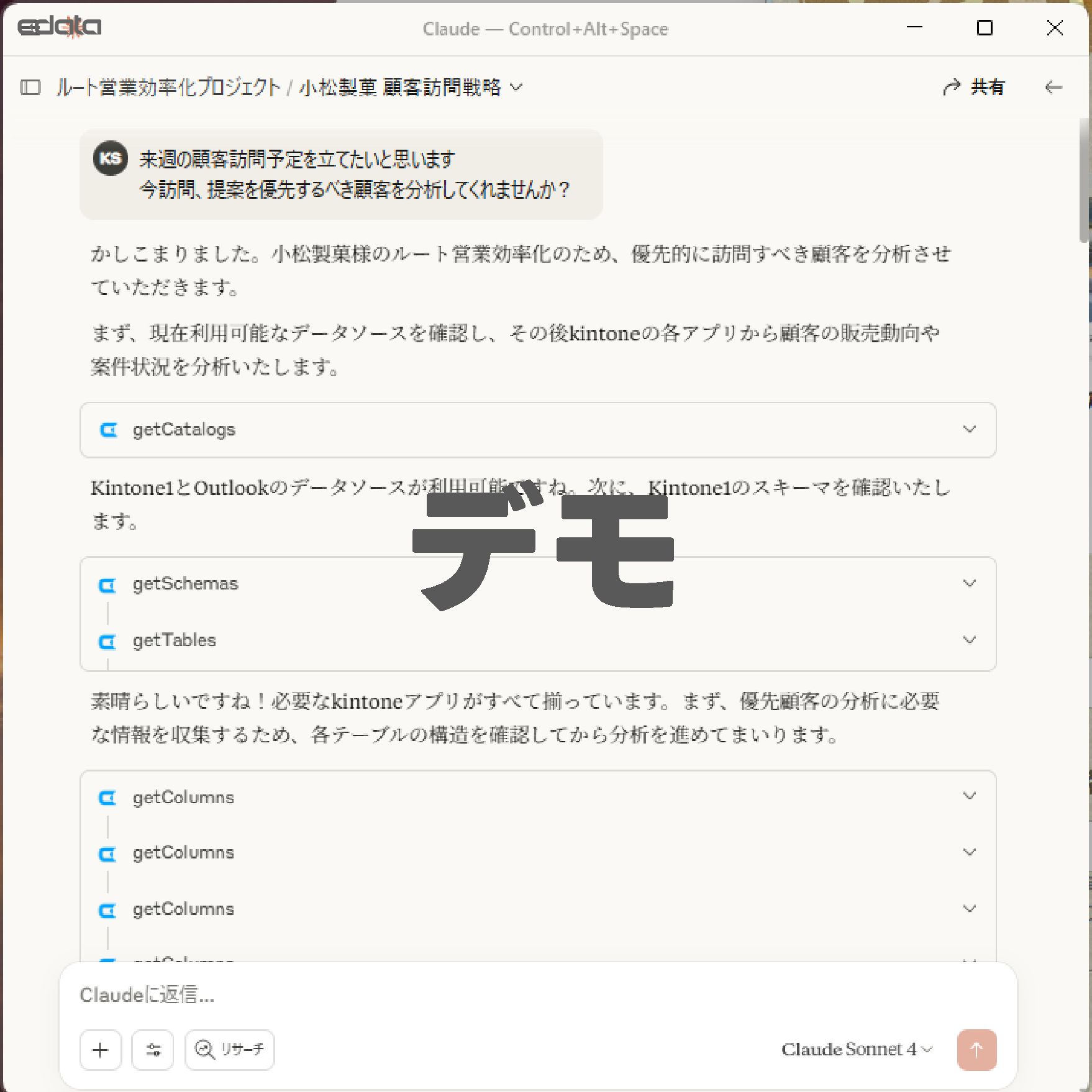The width and height of the screenshot is (1092, 1092).
Task: Click the Claude — Control+Alt+Space window title
Action: tap(545, 29)
